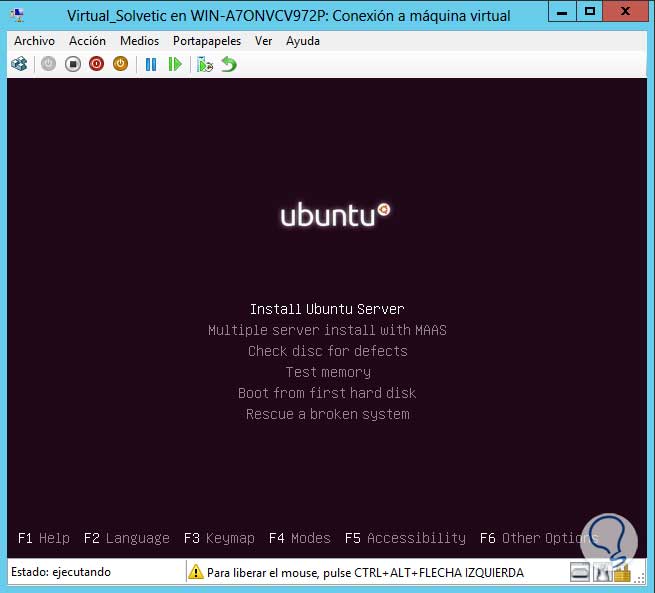Viewport: 655px width, 593px height.
Task: Click the Ctrl+Alt+Del toolbar icon
Action: coord(19,64)
